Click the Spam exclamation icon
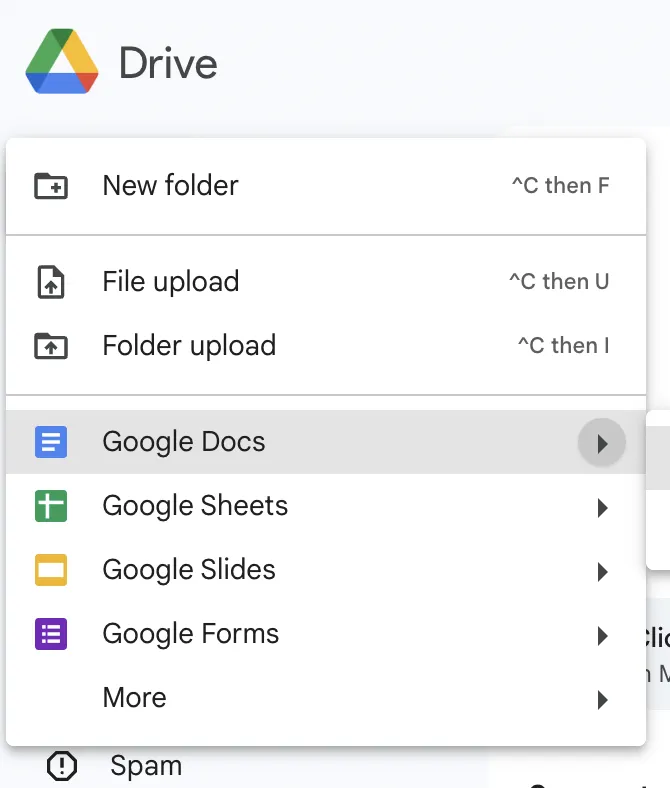Image resolution: width=670 pixels, height=788 pixels. (62, 766)
